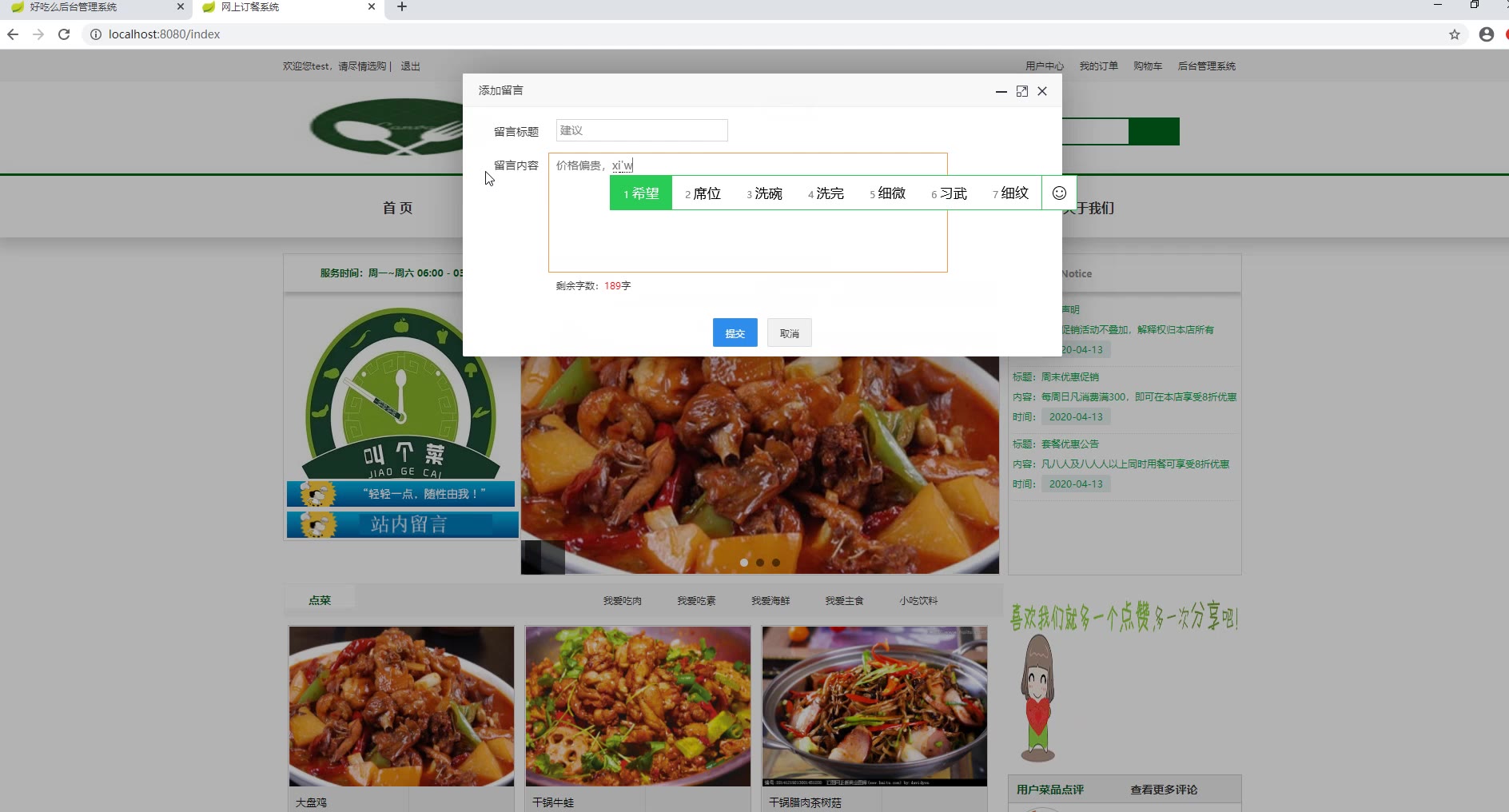Open a new browser tab

coord(402,7)
